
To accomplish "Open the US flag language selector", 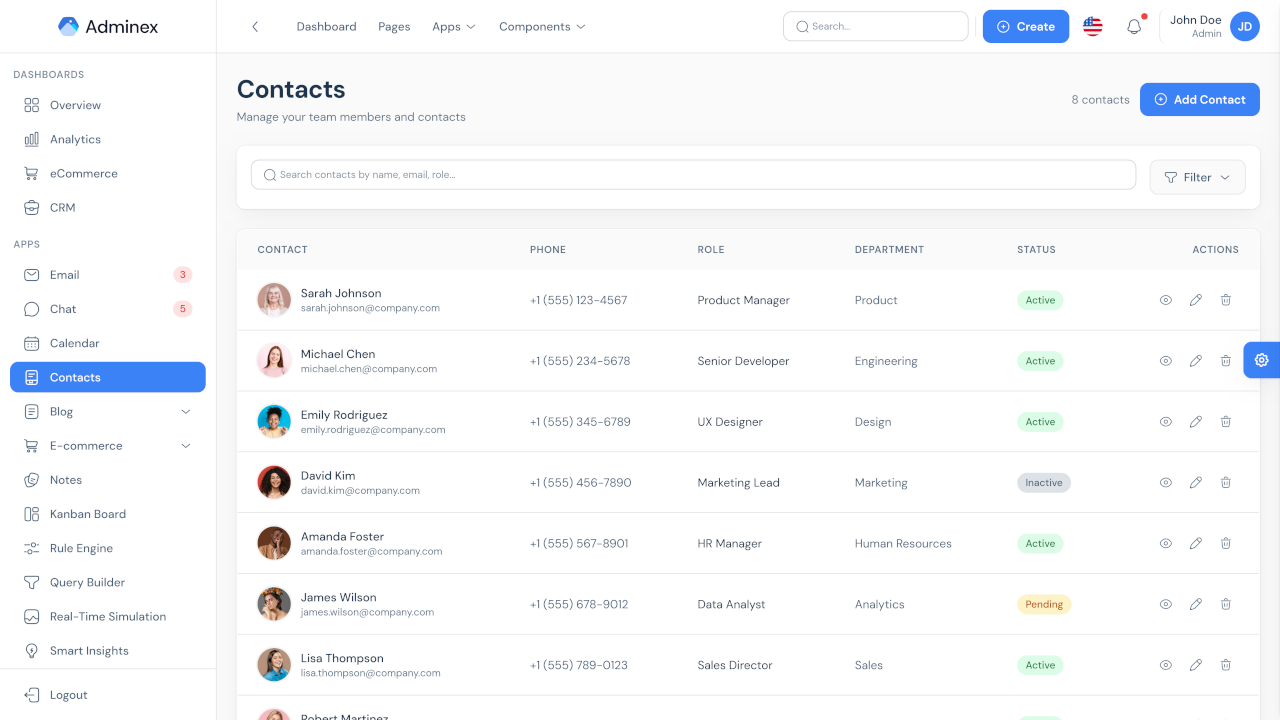I will pyautogui.click(x=1093, y=27).
